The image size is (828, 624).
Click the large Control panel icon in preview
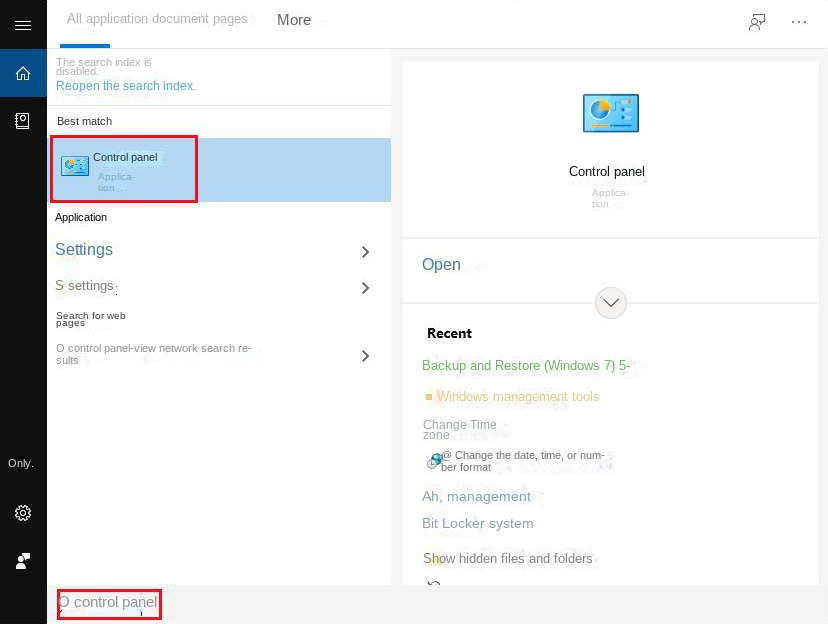(610, 113)
